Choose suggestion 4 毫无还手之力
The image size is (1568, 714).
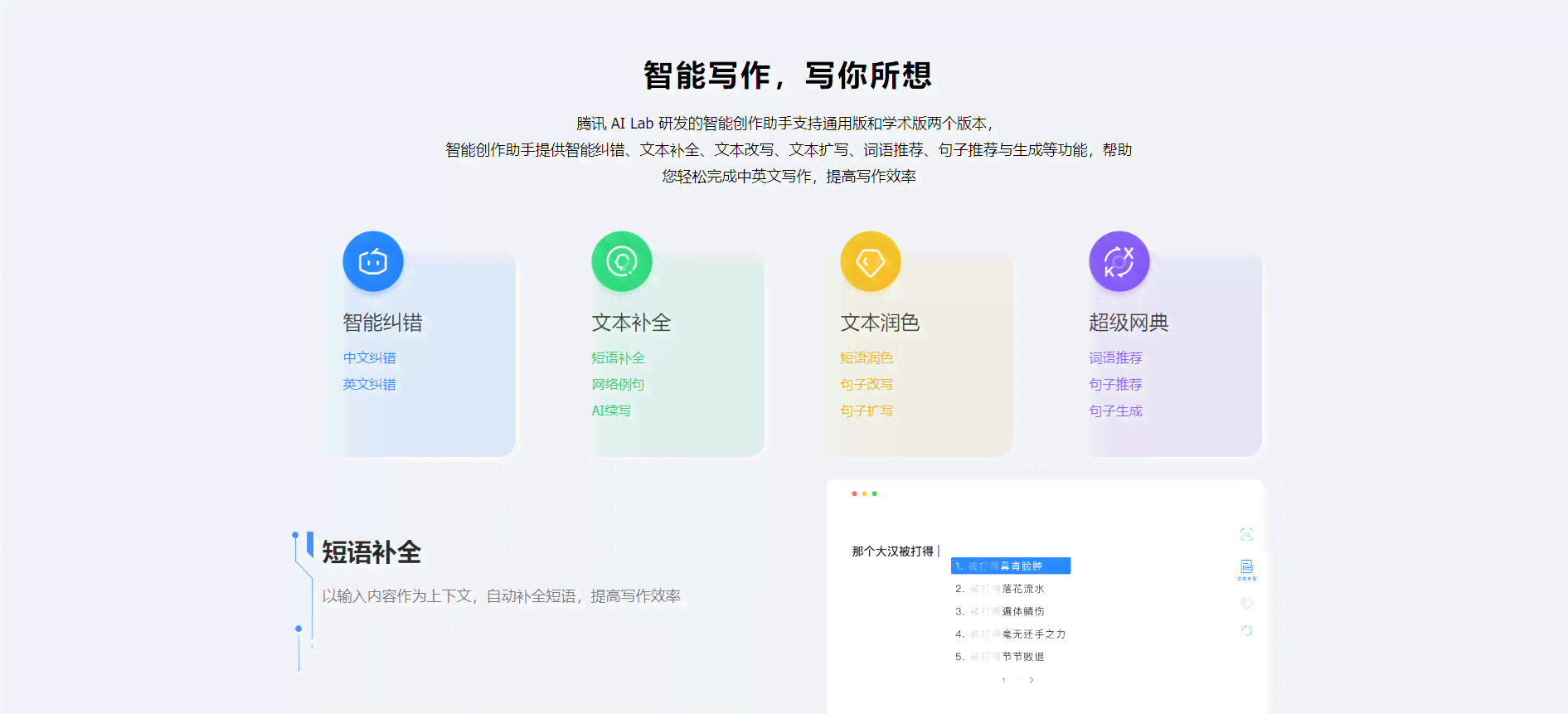[x=1011, y=634]
